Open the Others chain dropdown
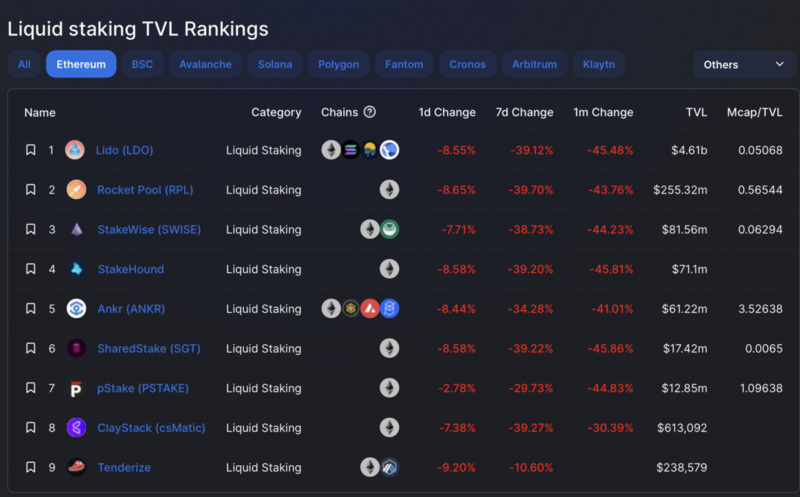 pyautogui.click(x=744, y=64)
